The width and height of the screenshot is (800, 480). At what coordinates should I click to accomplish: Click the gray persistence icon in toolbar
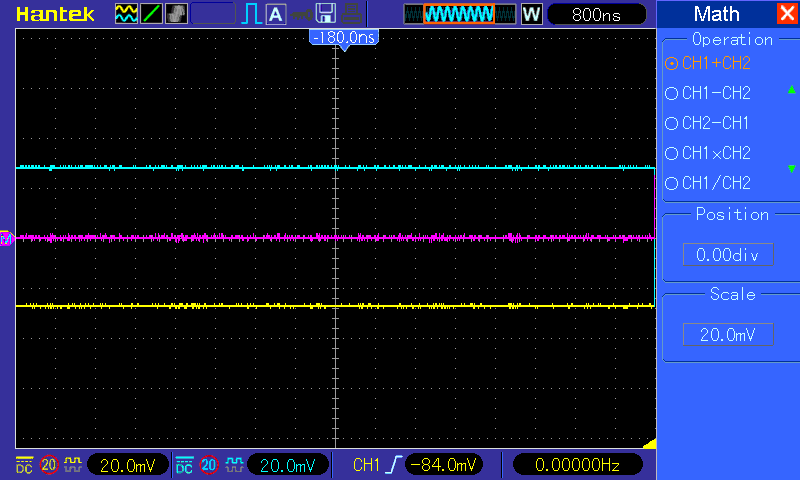point(177,14)
